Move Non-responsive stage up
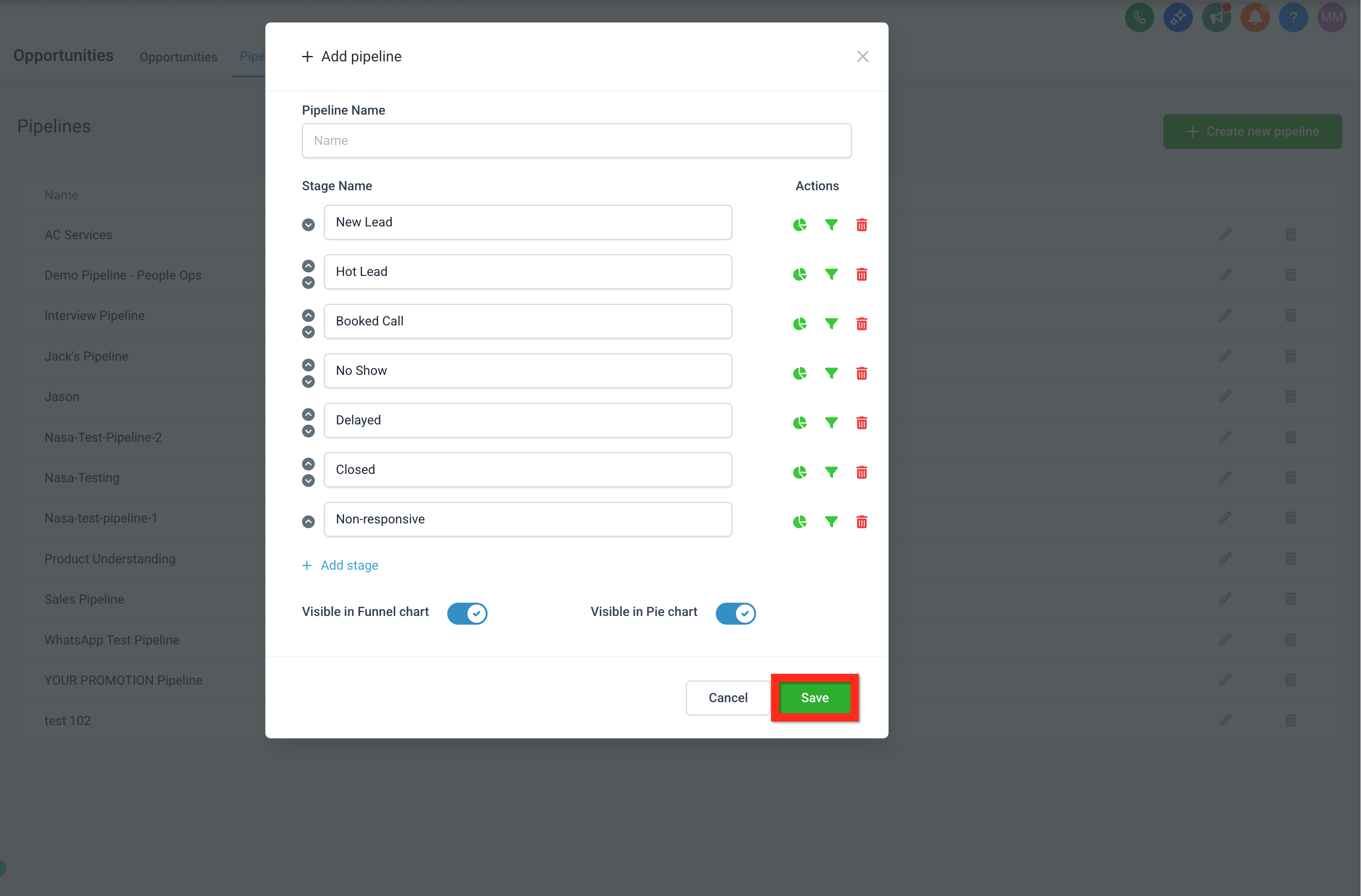This screenshot has width=1361, height=896. click(x=308, y=522)
